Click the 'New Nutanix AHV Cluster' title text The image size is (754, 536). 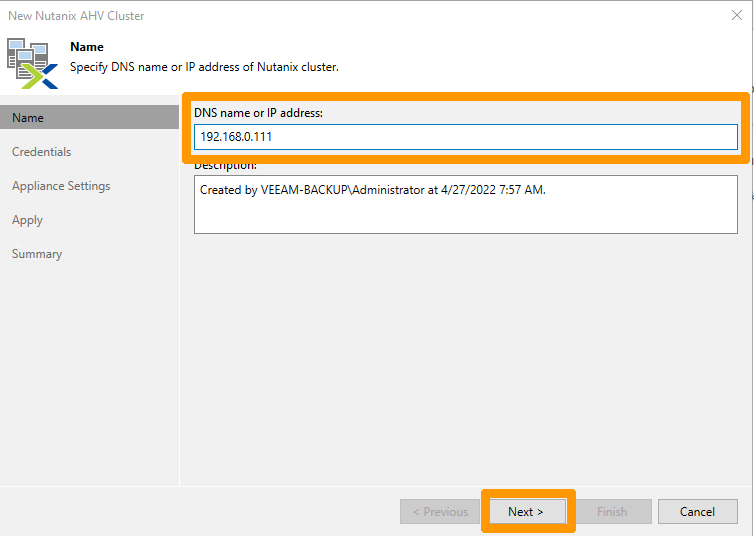coord(76,16)
